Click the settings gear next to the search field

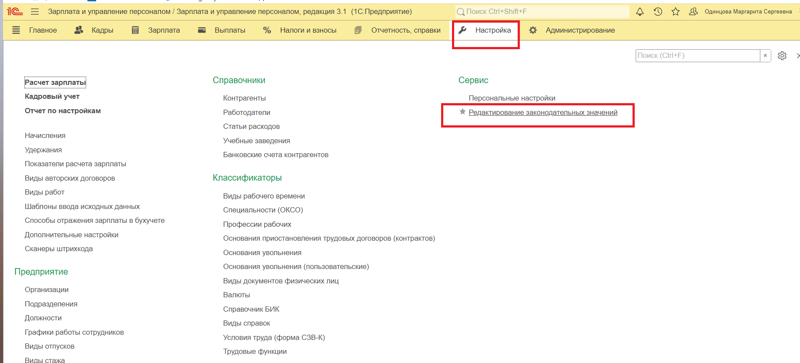click(x=782, y=56)
